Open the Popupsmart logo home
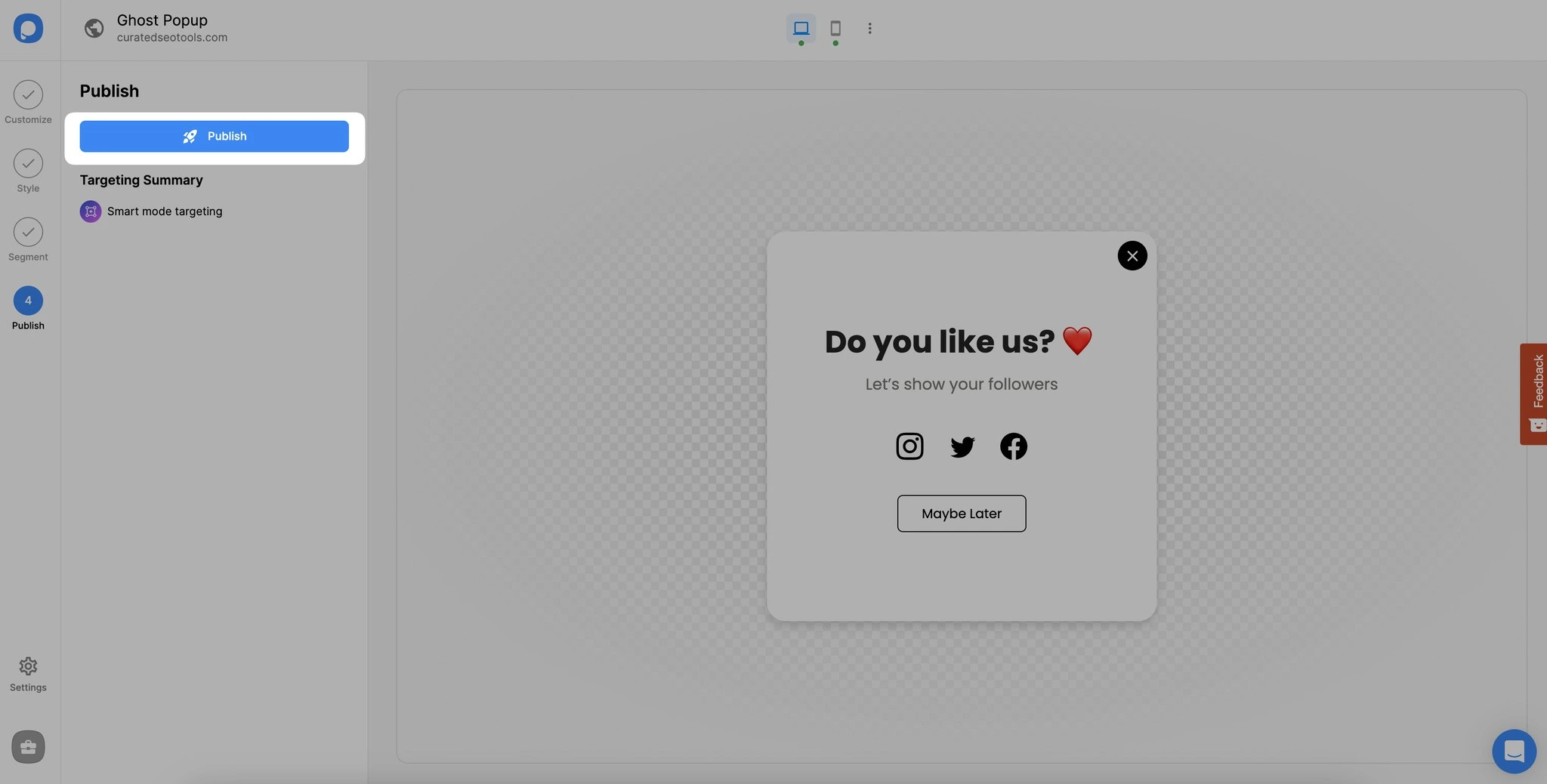The height and width of the screenshot is (784, 1547). point(28,29)
